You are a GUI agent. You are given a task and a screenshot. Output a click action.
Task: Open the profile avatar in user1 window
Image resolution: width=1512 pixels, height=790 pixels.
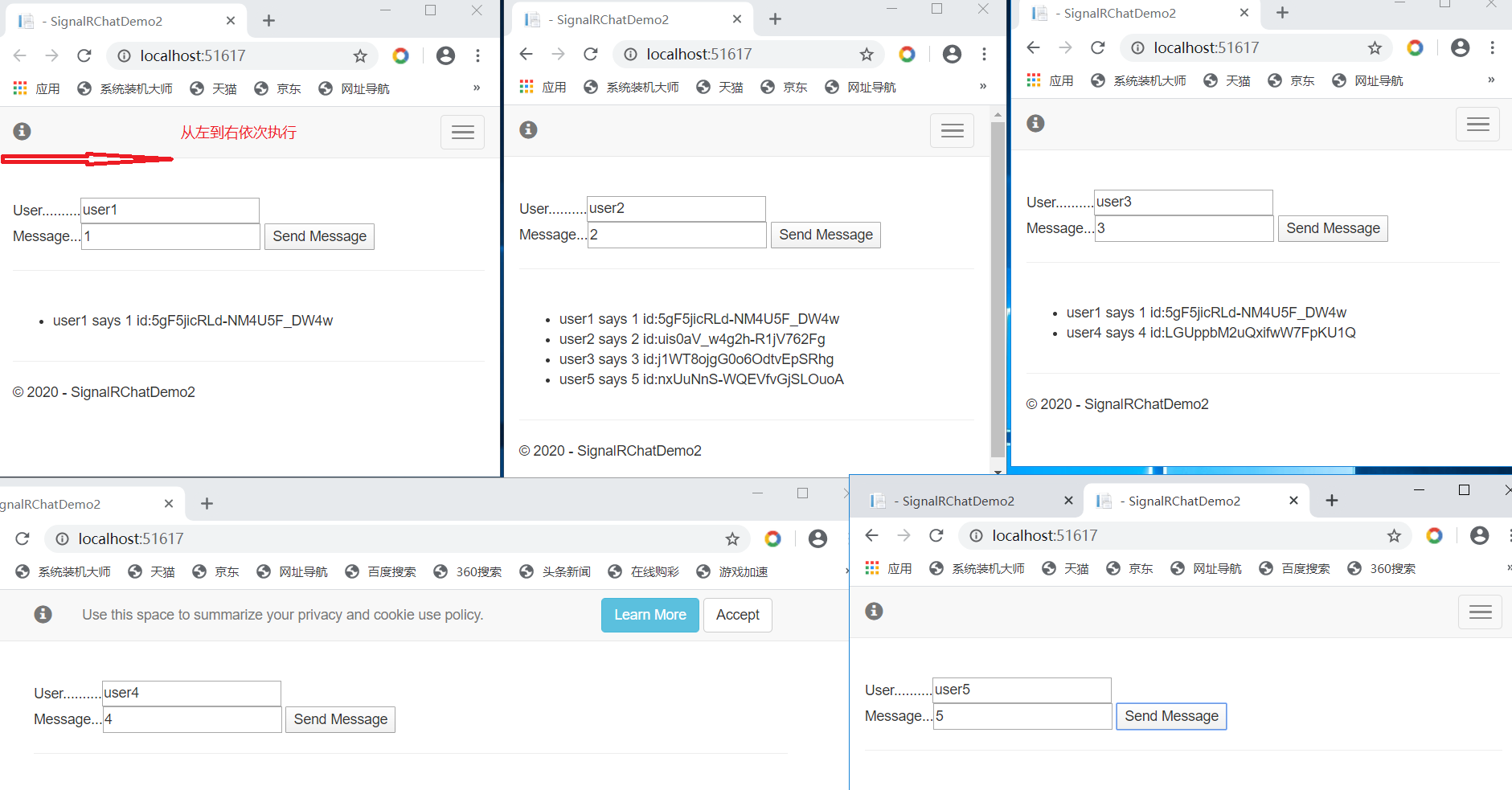pos(445,55)
